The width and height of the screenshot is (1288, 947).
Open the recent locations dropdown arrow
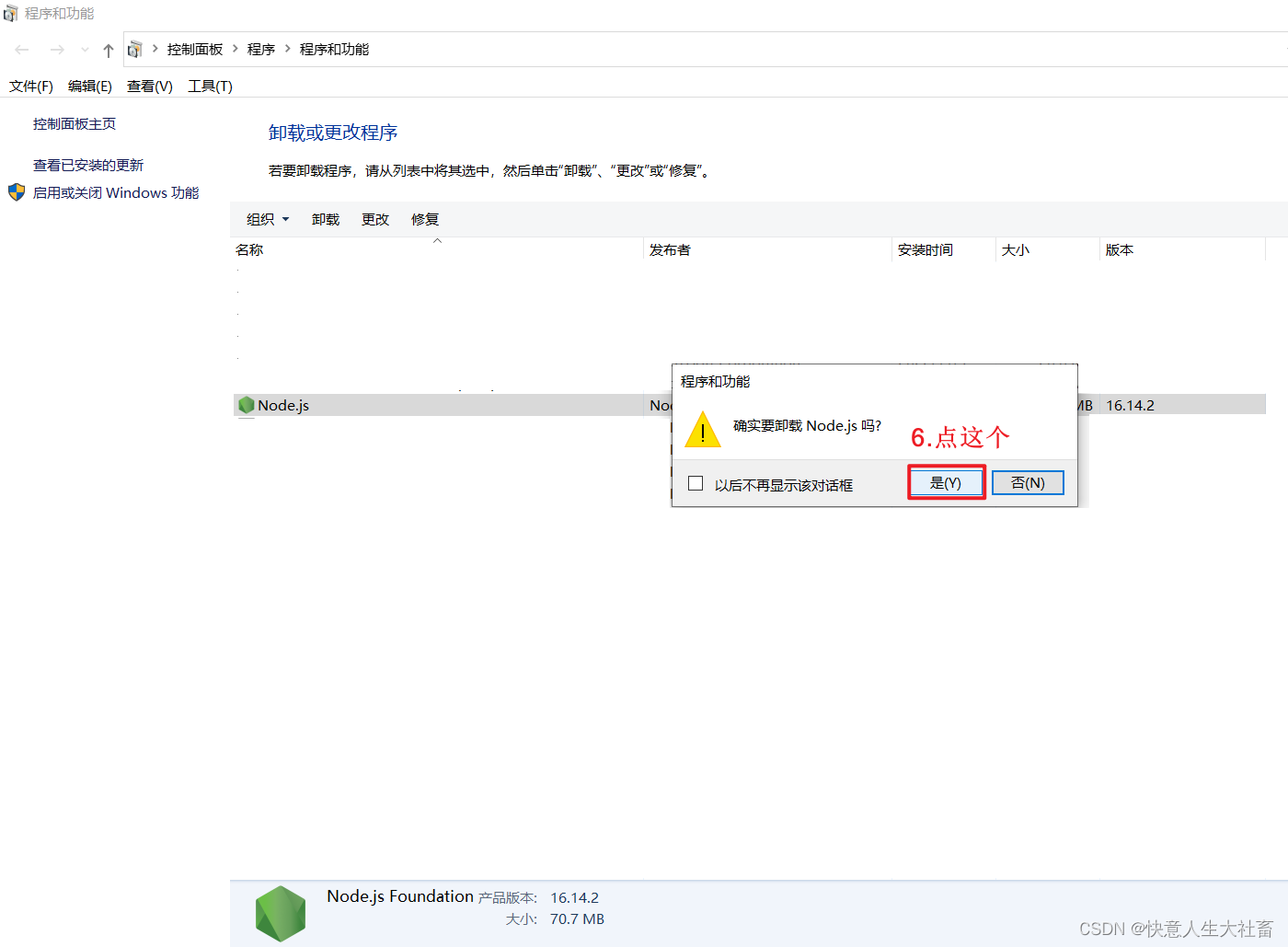tap(85, 50)
